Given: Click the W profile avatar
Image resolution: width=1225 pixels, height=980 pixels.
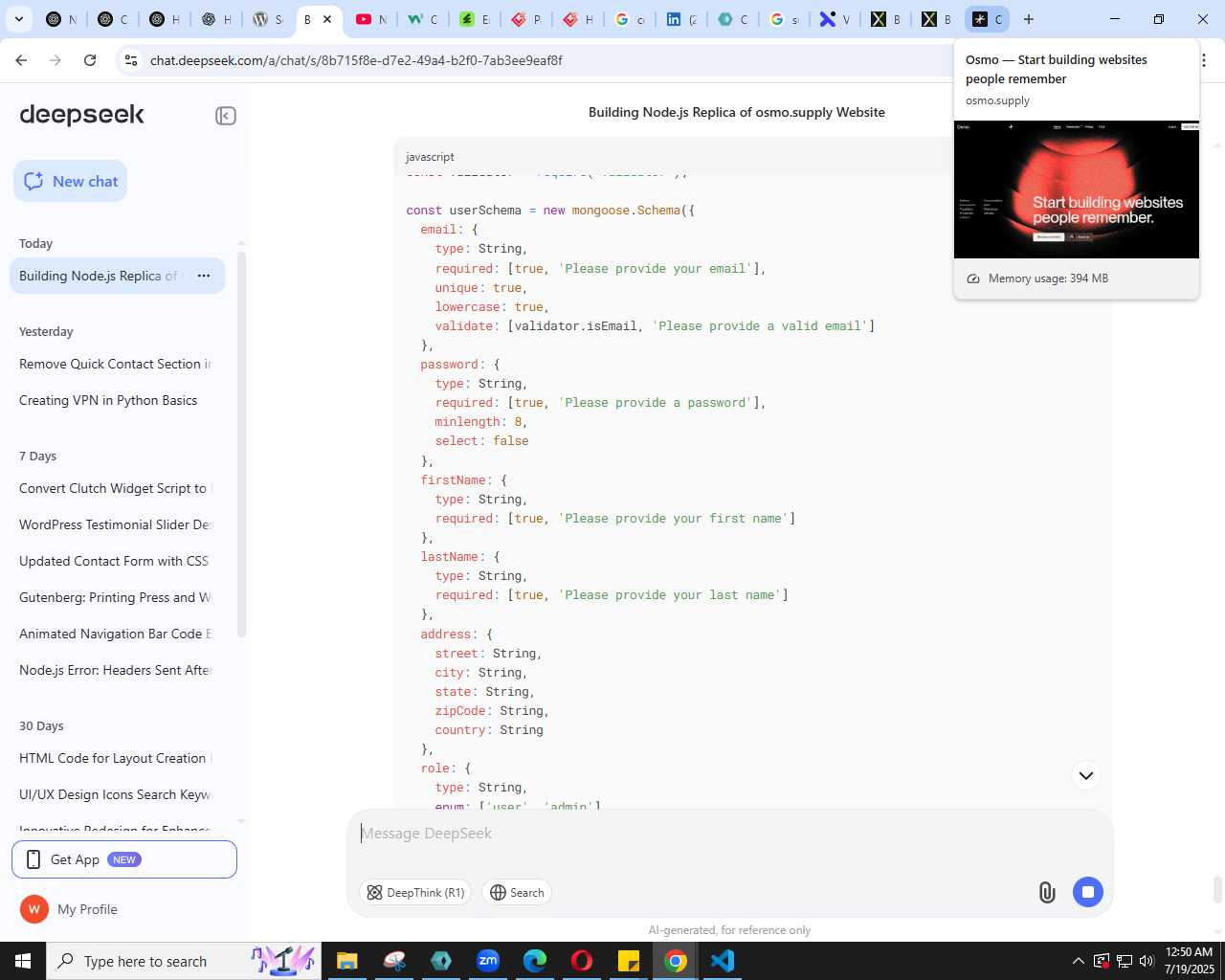Looking at the screenshot, I should (x=33, y=909).
